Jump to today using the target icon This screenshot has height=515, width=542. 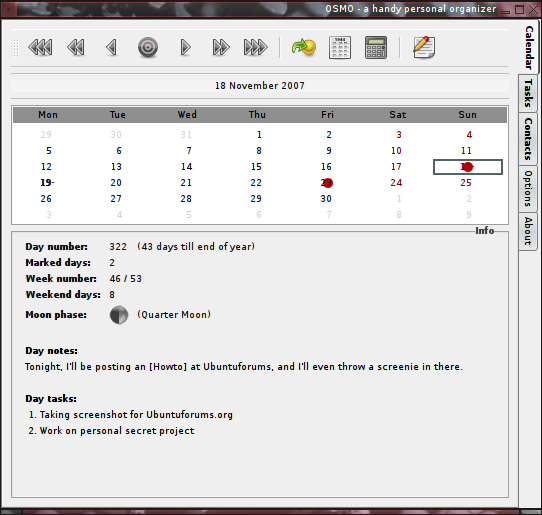(148, 47)
